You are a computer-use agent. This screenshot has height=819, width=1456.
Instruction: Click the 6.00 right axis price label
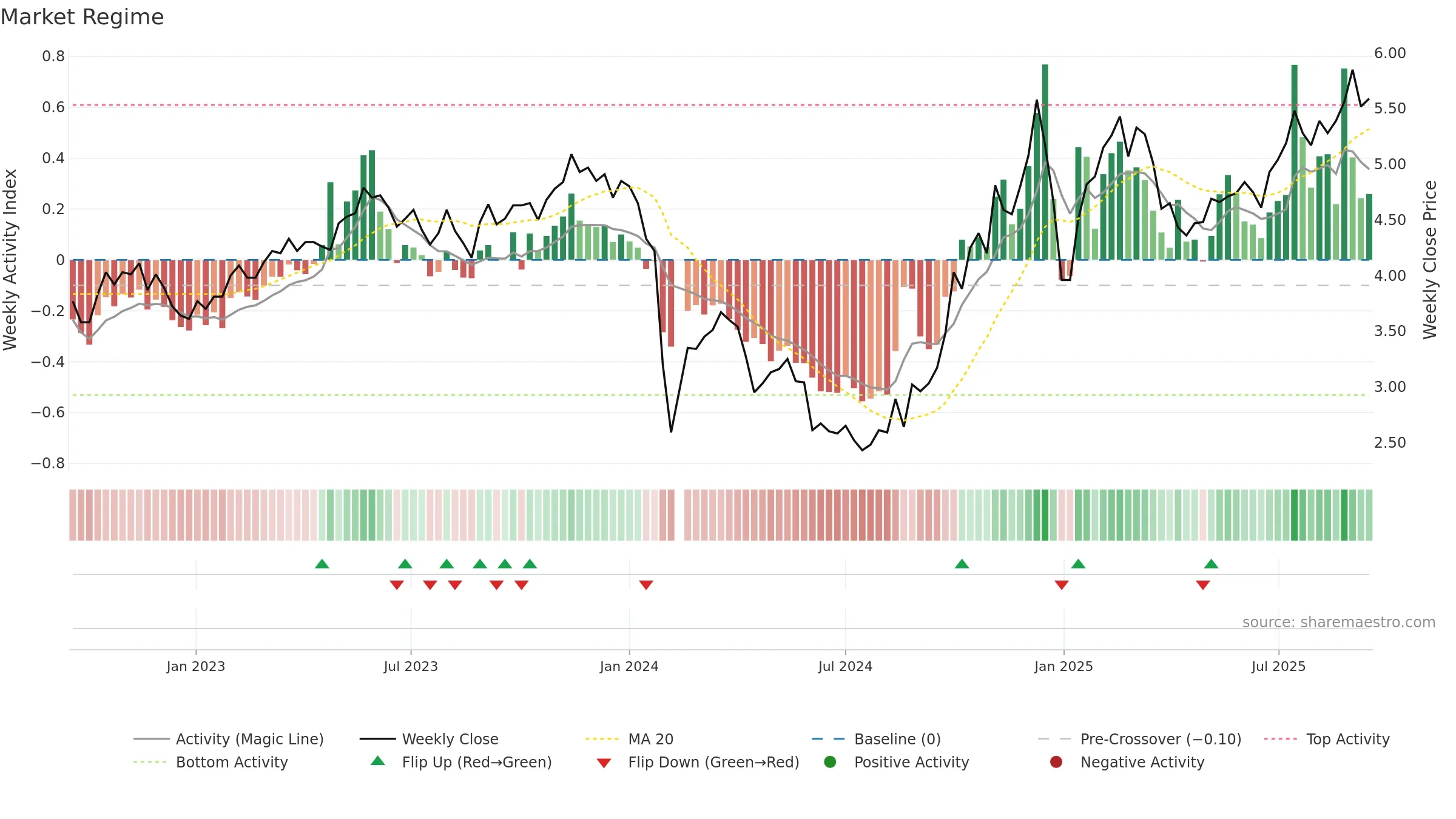pos(1390,53)
